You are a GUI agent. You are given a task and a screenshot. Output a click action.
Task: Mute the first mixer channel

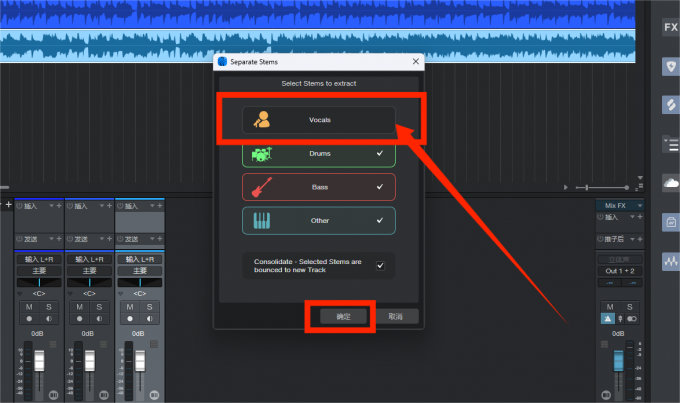[29, 307]
